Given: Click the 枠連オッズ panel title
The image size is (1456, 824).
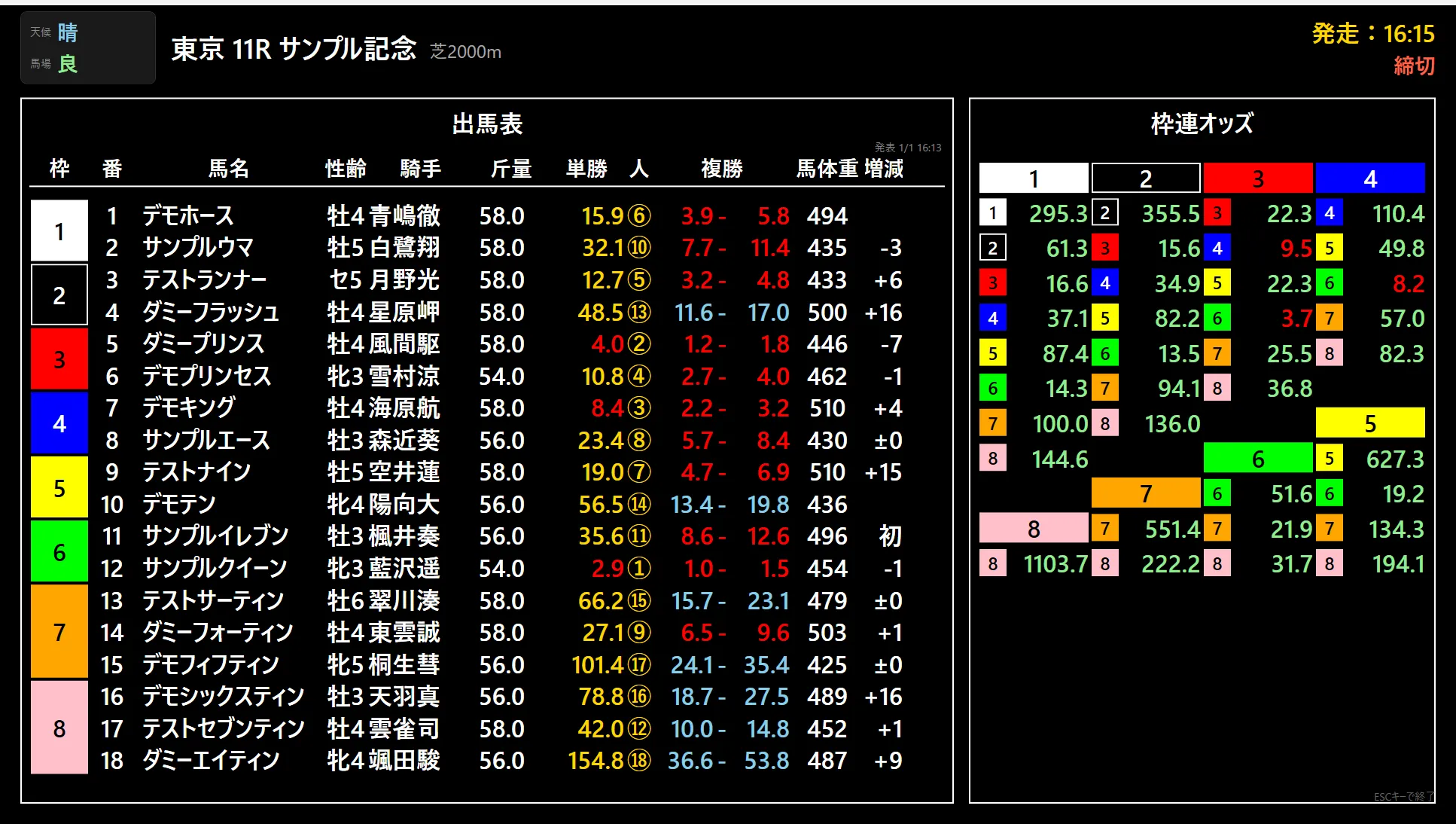Looking at the screenshot, I should coord(1202,124).
